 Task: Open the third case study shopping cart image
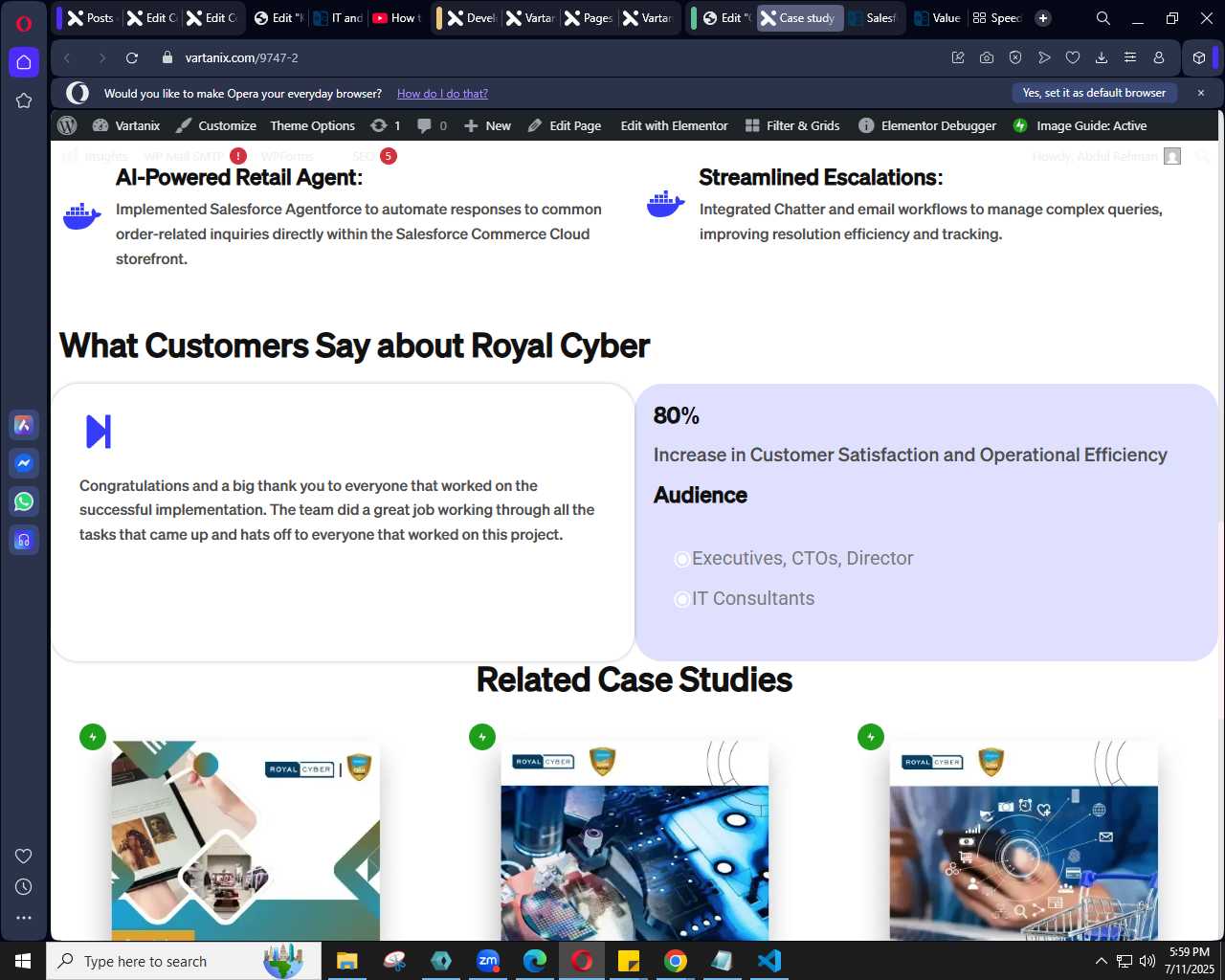(1024, 840)
